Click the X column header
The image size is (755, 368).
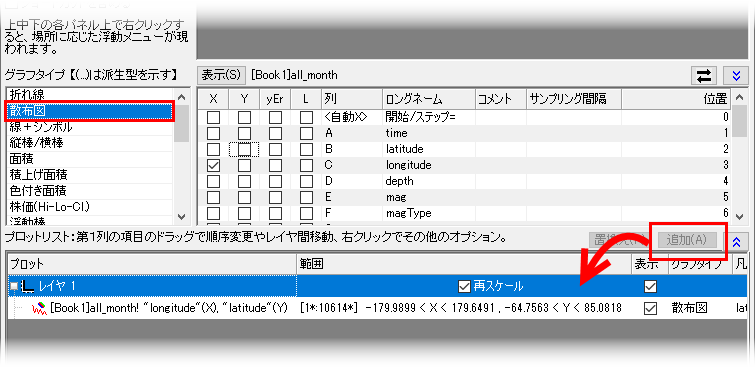[x=213, y=99]
